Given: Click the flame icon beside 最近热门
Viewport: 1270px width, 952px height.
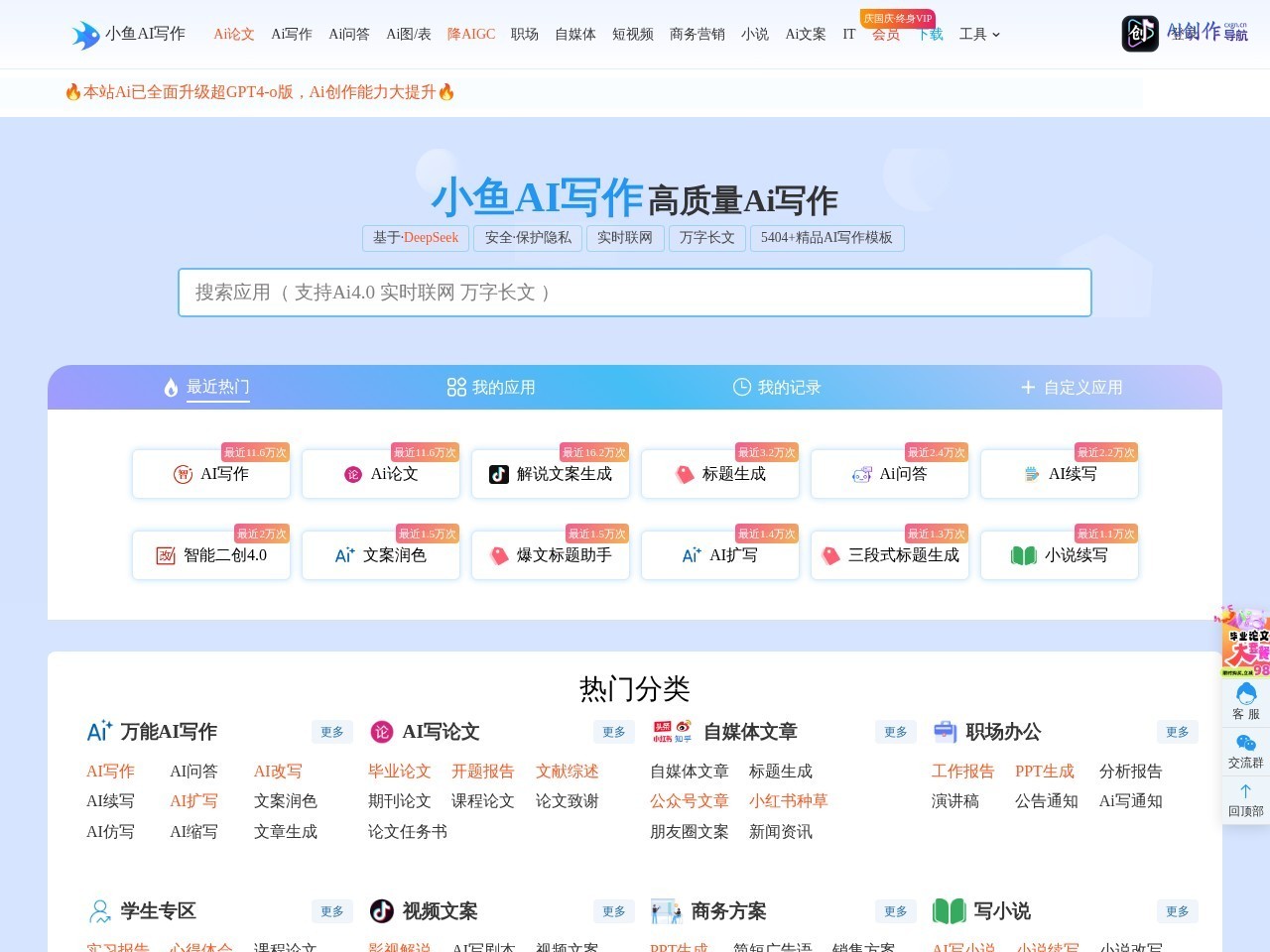Looking at the screenshot, I should pos(171,388).
